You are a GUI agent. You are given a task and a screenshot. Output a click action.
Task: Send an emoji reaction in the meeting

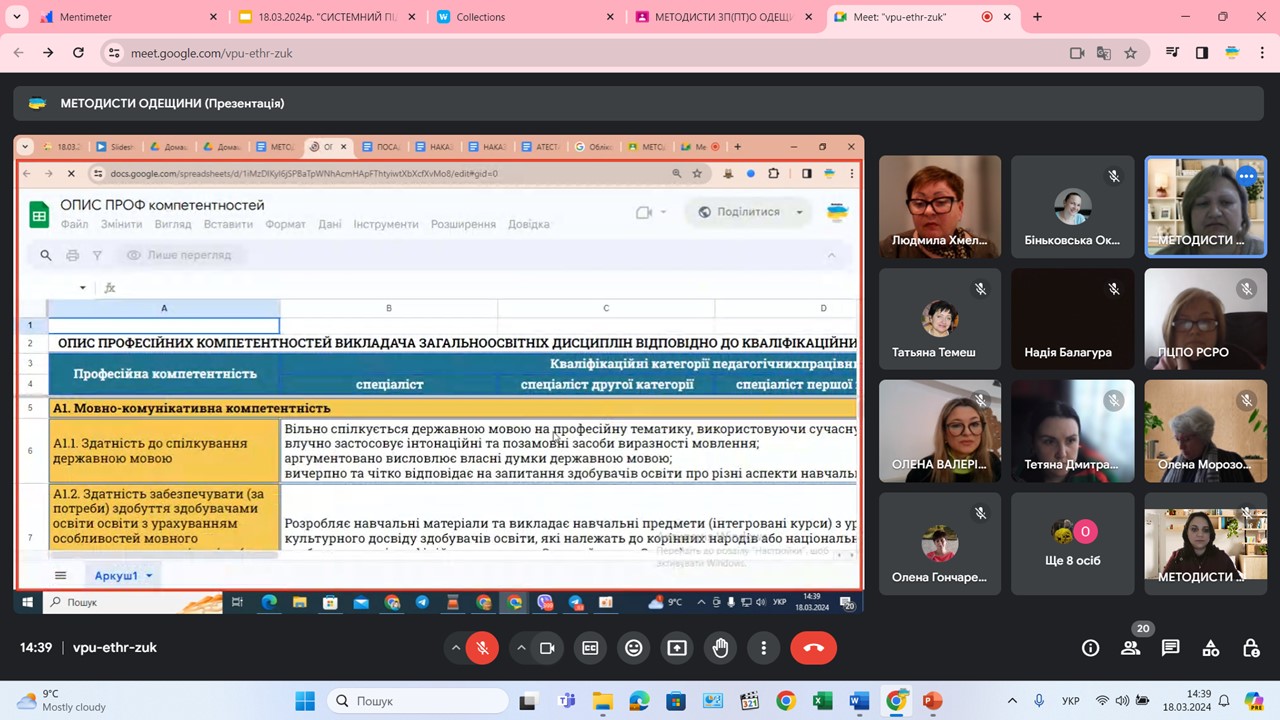[633, 648]
